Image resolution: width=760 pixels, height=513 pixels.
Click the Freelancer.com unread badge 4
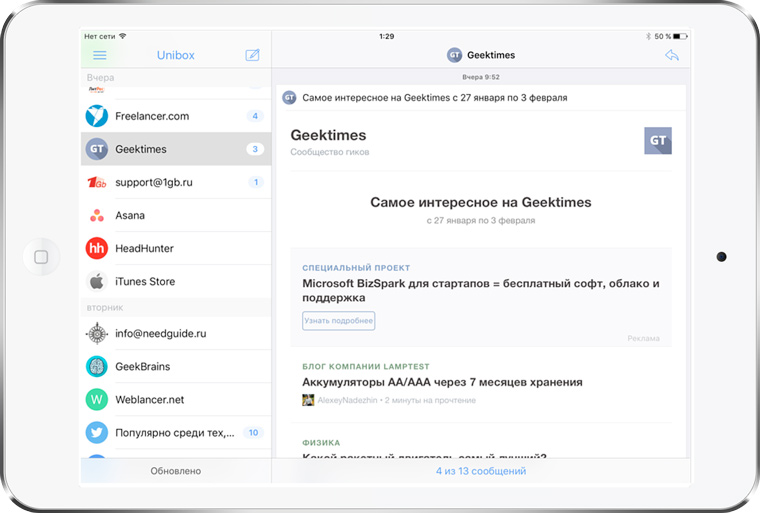tap(255, 116)
